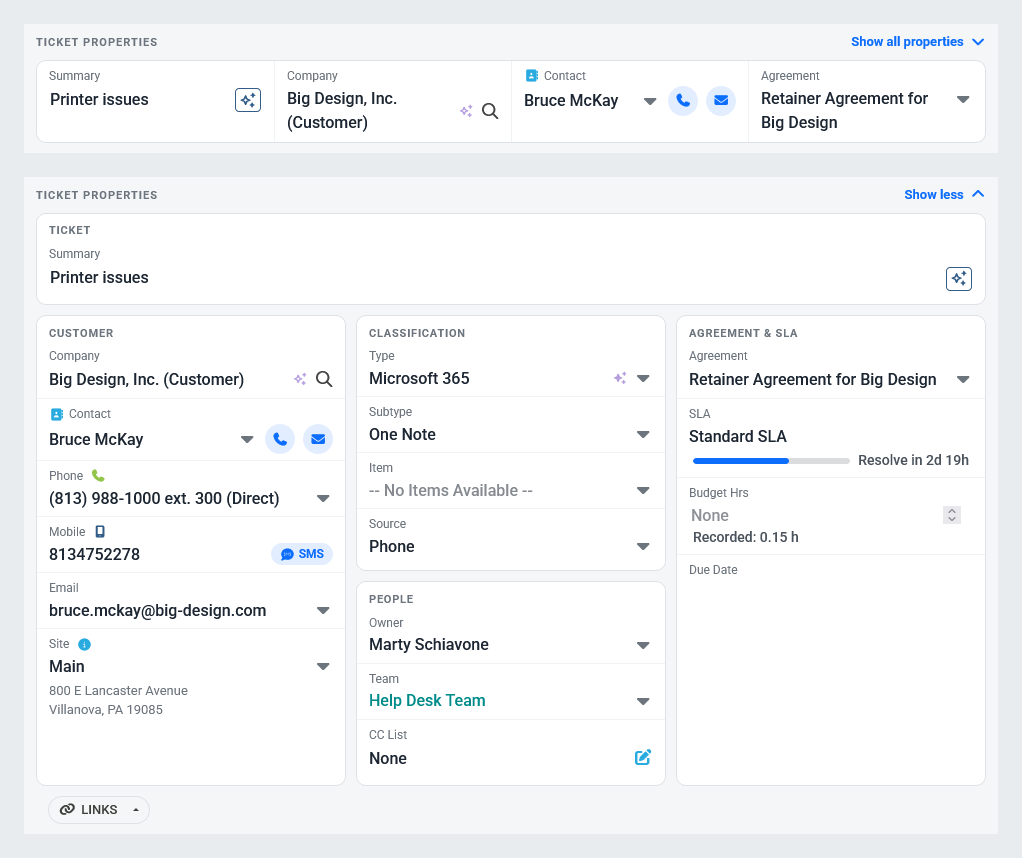Email contact using top envelope icon
The height and width of the screenshot is (858, 1022).
[x=721, y=100]
